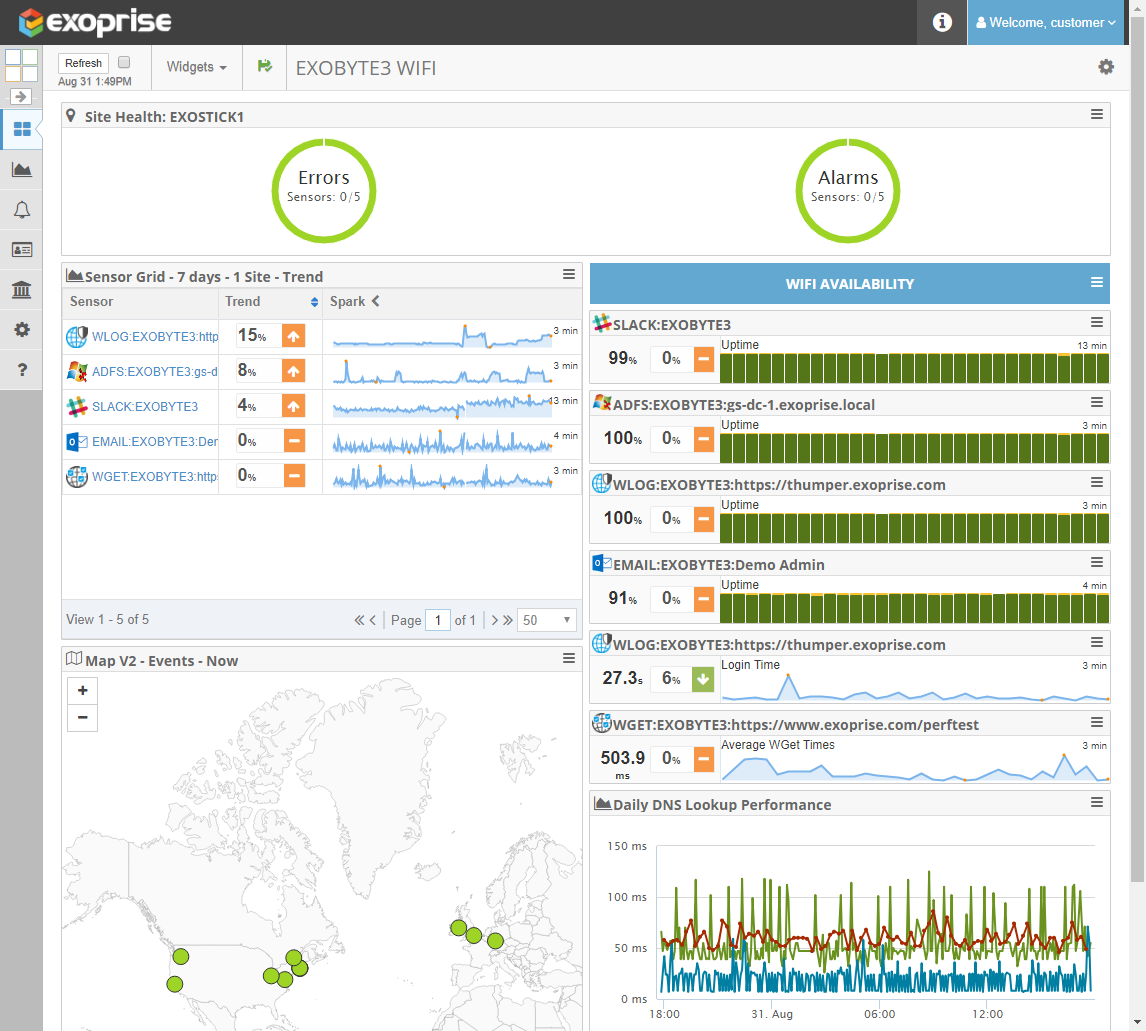Open the Widgets dropdown
The image size is (1146, 1031).
click(195, 67)
